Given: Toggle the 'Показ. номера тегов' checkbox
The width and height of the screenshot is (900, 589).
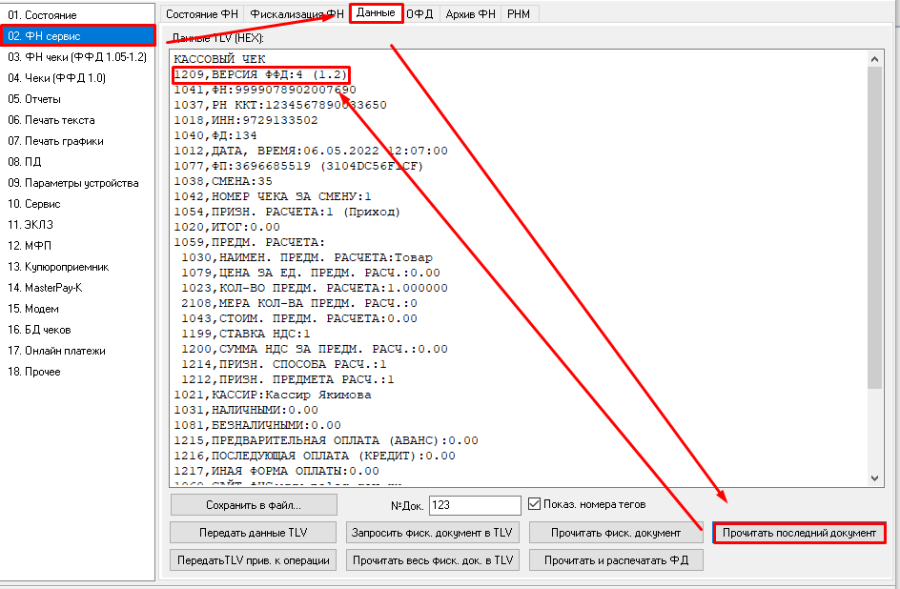Looking at the screenshot, I should point(534,504).
